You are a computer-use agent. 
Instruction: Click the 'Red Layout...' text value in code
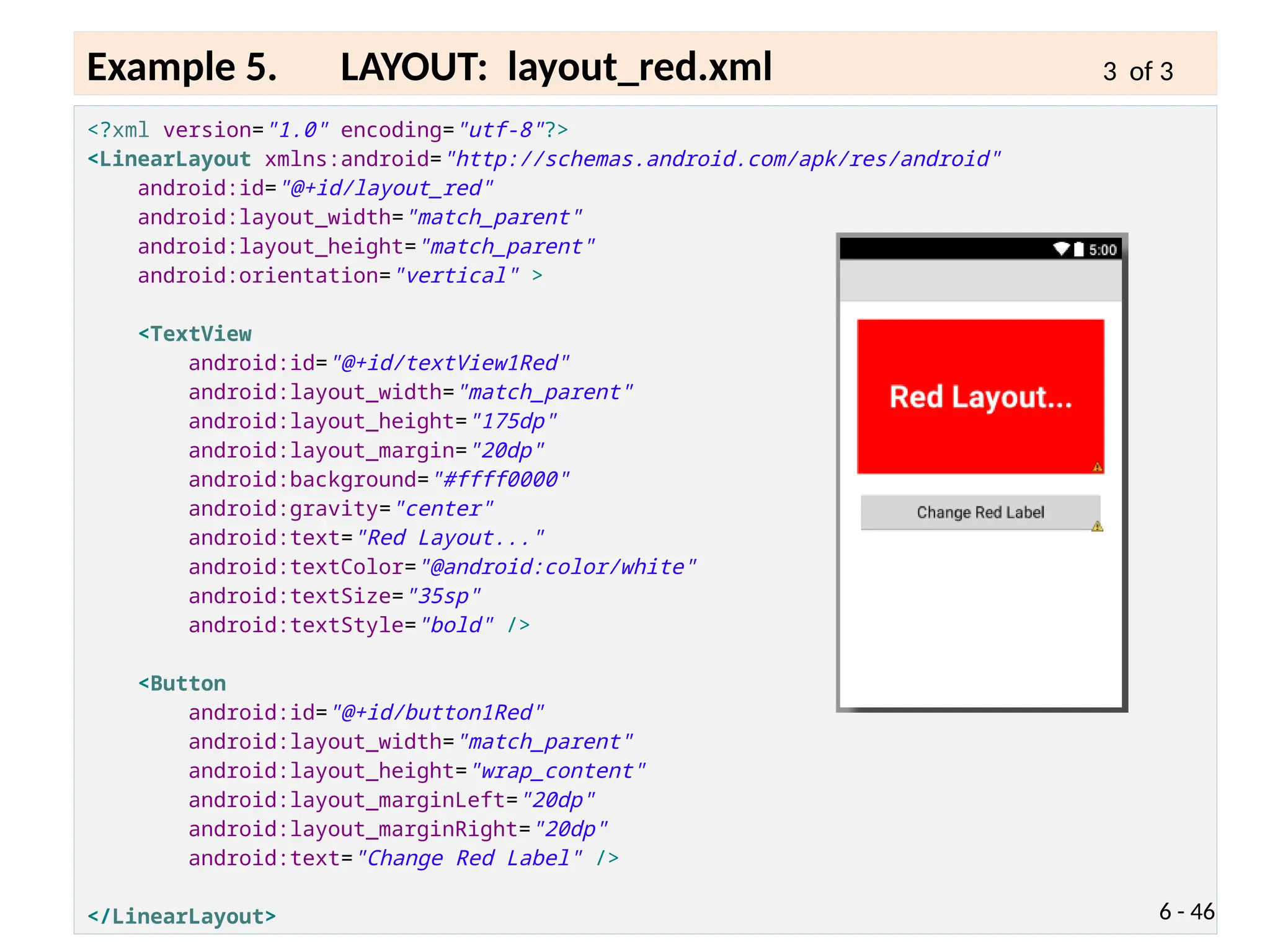451,537
